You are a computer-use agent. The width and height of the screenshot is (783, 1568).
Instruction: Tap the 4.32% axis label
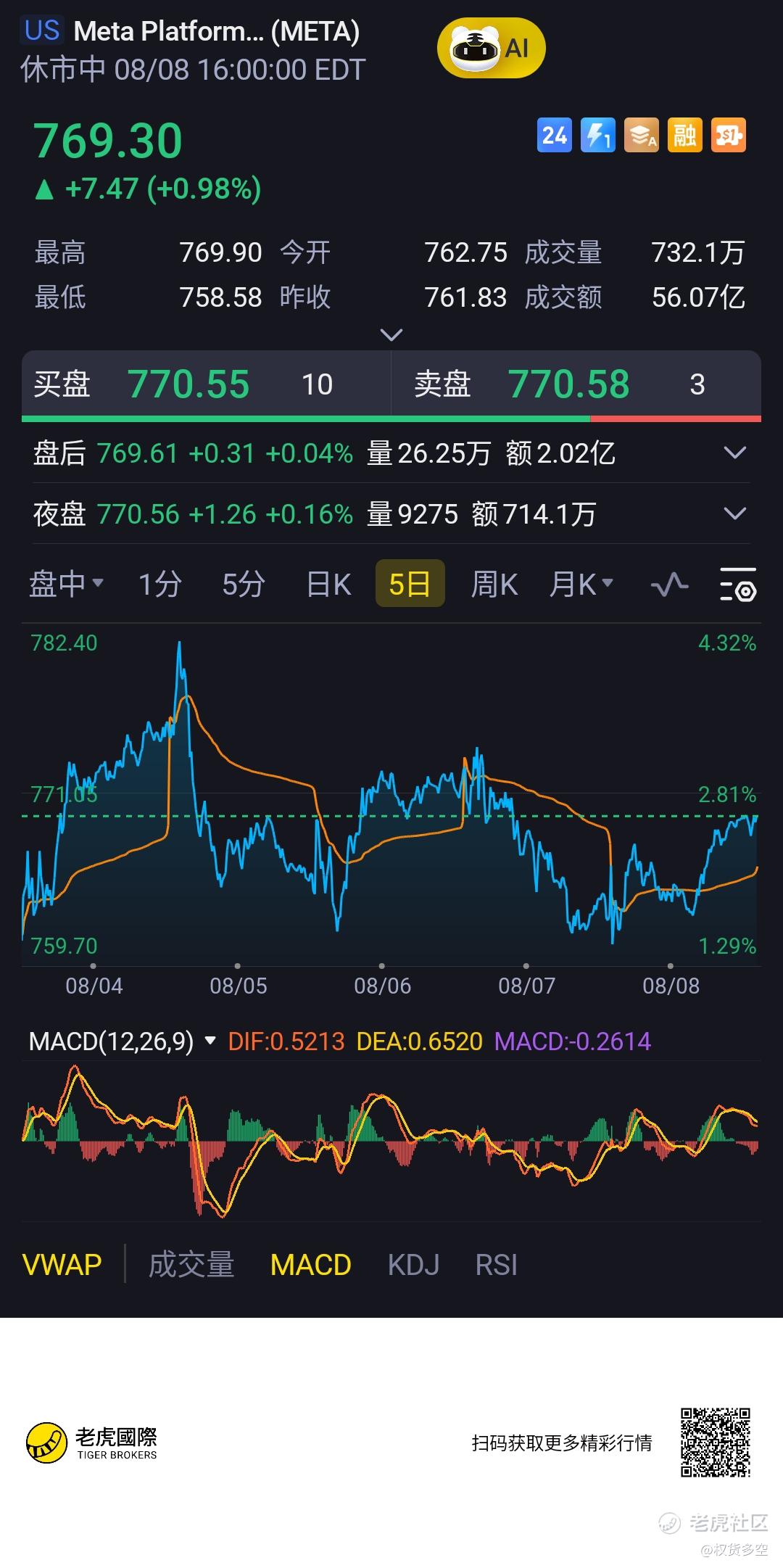click(727, 643)
